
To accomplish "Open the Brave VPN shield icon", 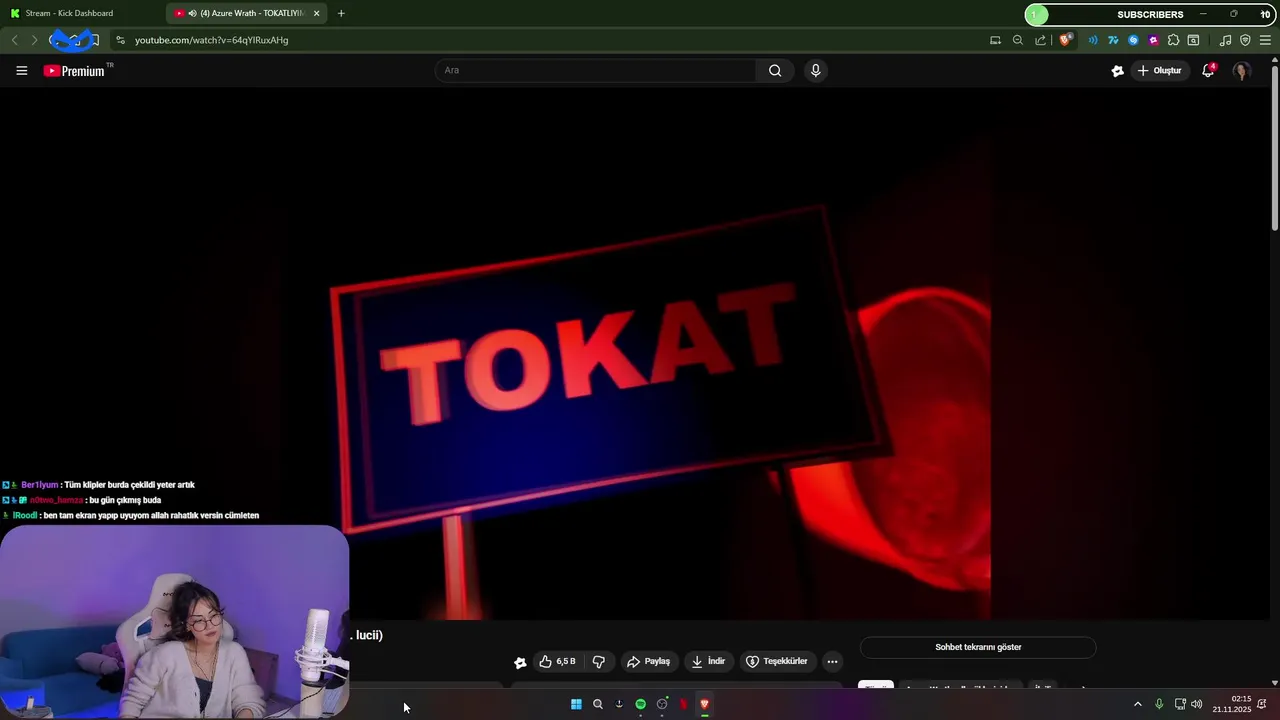I will pos(1245,40).
